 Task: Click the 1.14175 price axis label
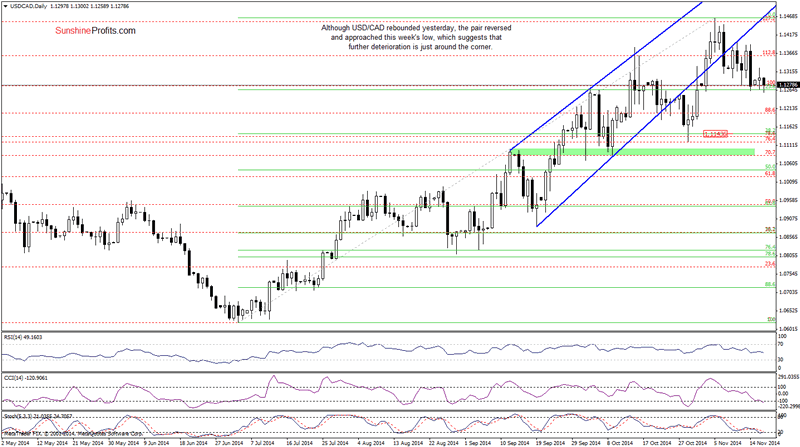click(x=788, y=35)
